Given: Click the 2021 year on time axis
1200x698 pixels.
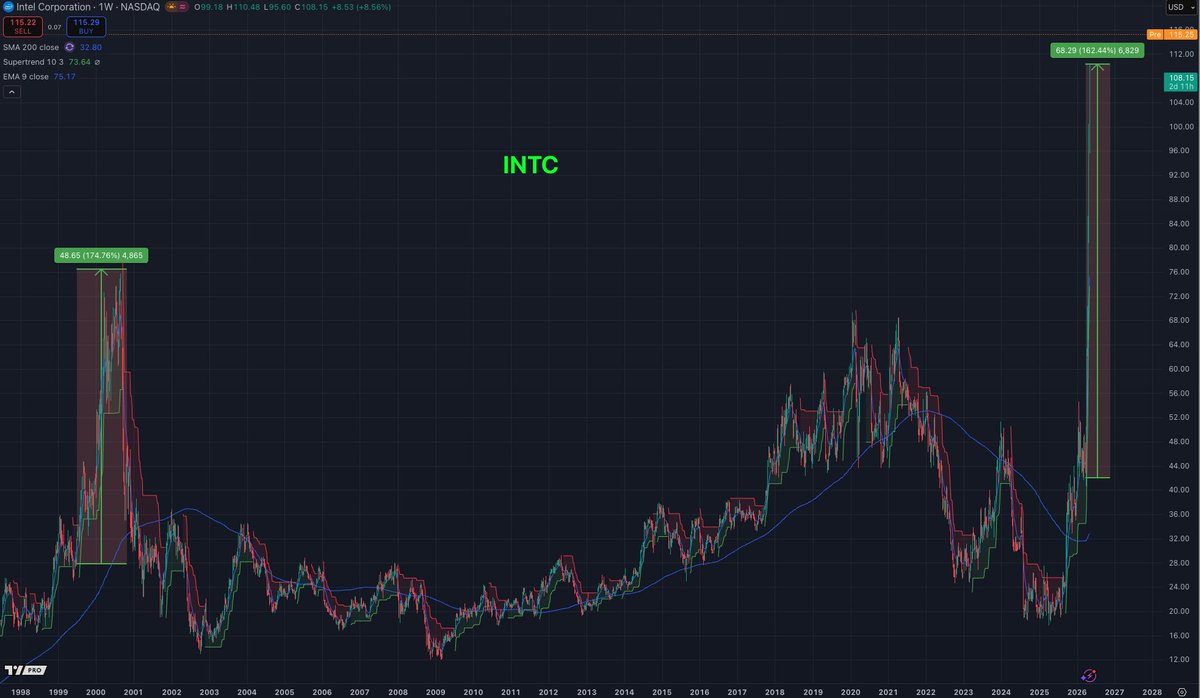Looking at the screenshot, I should pyautogui.click(x=887, y=691).
